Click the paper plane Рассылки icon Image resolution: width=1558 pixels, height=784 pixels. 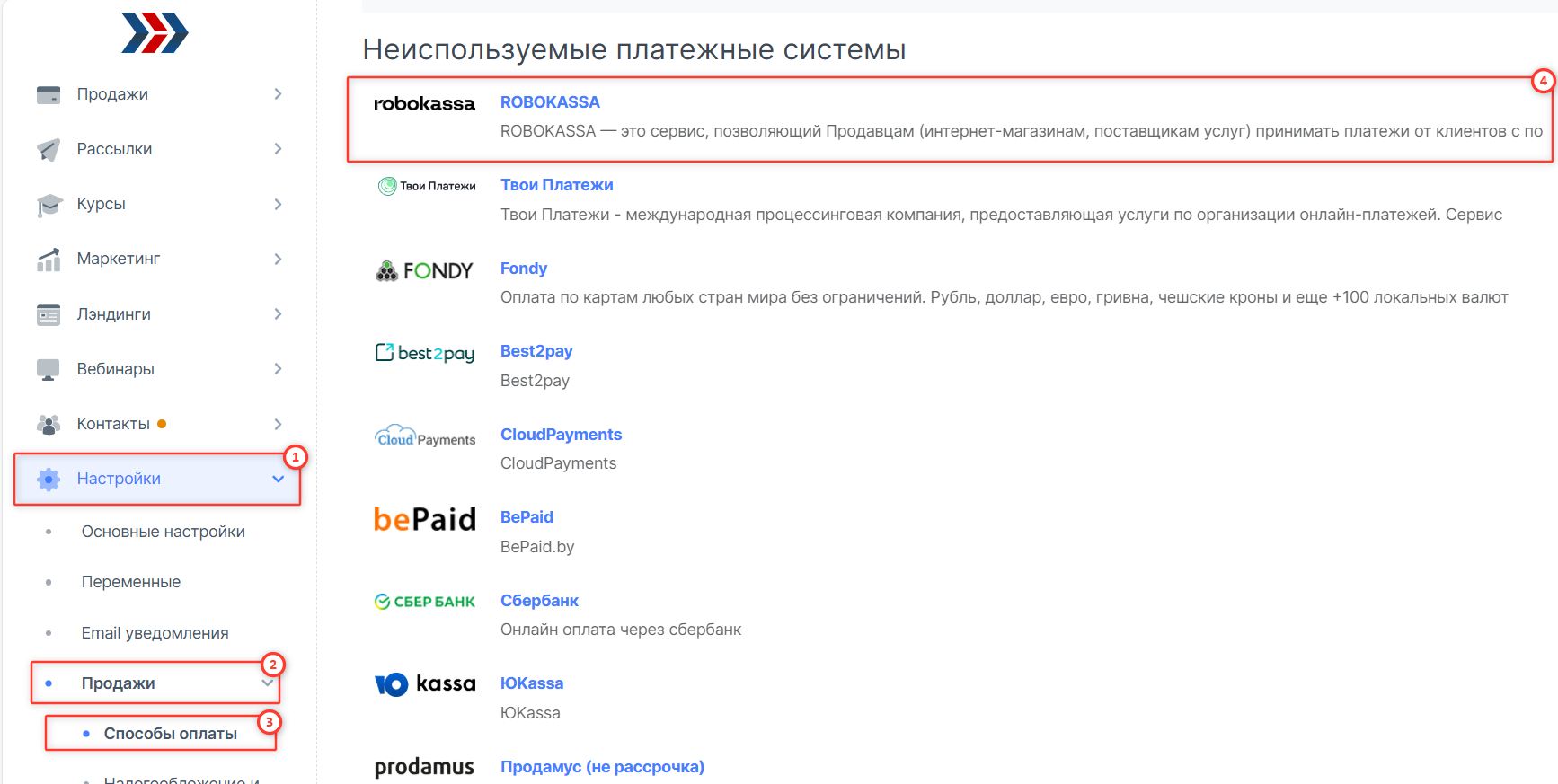(x=49, y=149)
